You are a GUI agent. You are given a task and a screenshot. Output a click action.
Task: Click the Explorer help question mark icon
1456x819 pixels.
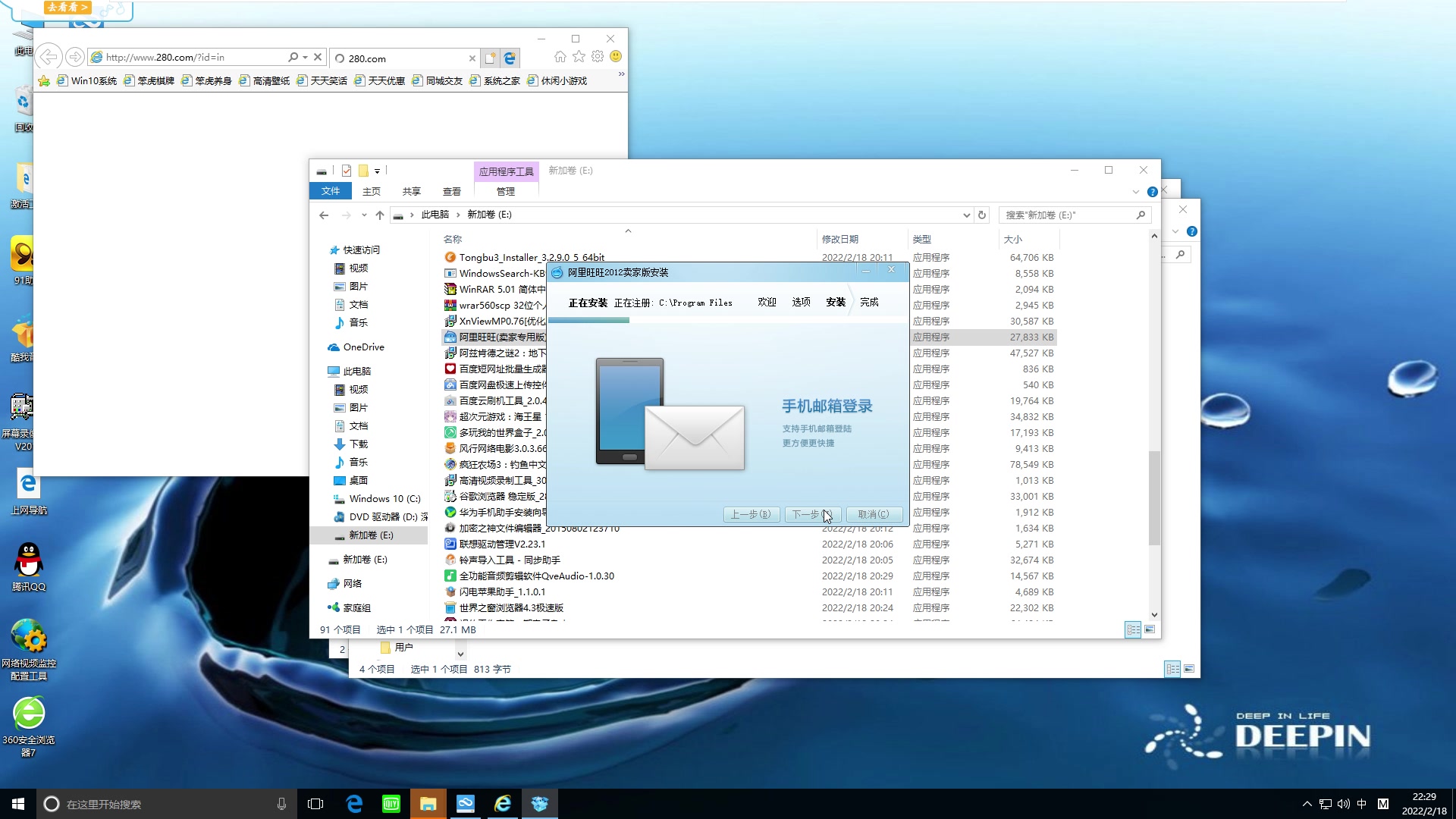(x=1152, y=192)
